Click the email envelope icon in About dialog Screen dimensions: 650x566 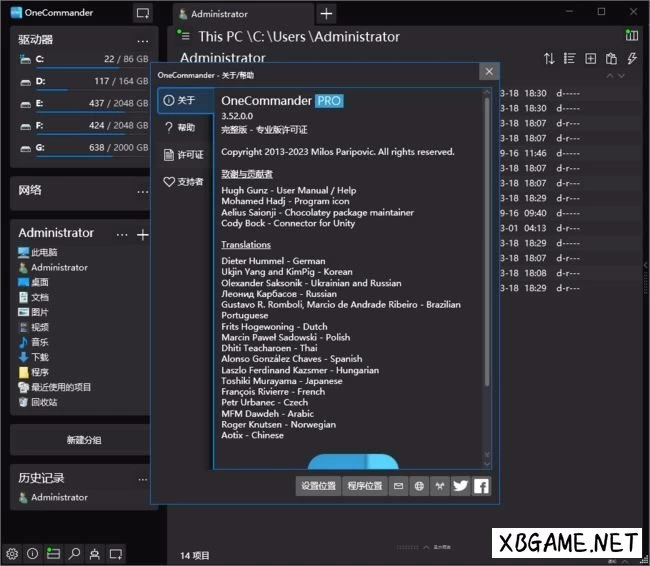coord(399,486)
